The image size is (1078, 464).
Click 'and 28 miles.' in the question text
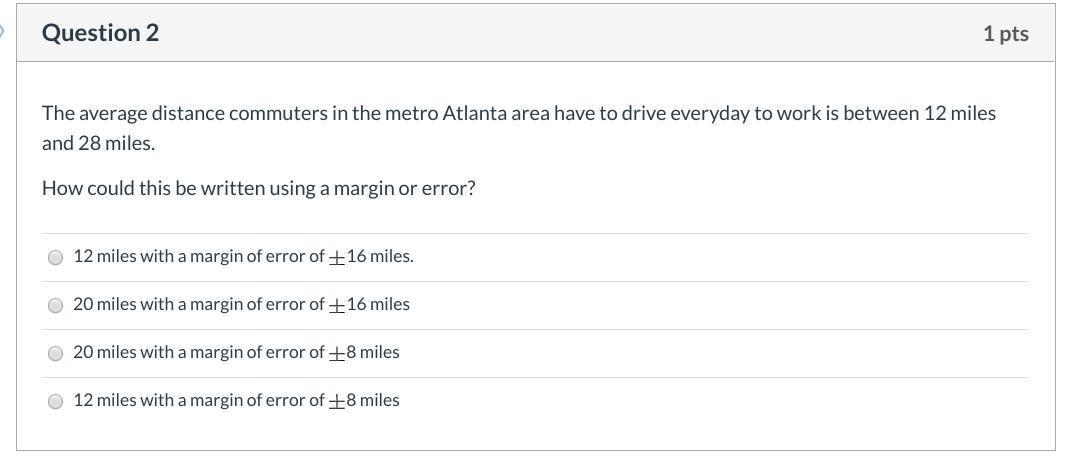tap(99, 144)
